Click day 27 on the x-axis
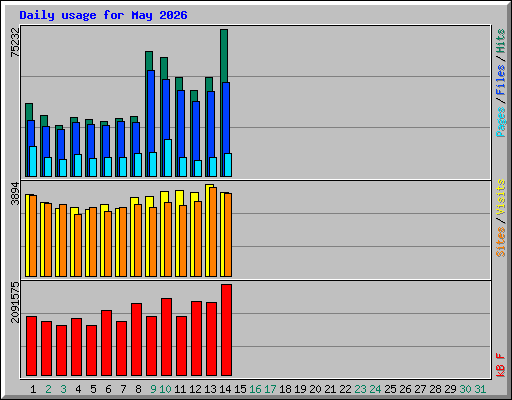 click(x=420, y=389)
